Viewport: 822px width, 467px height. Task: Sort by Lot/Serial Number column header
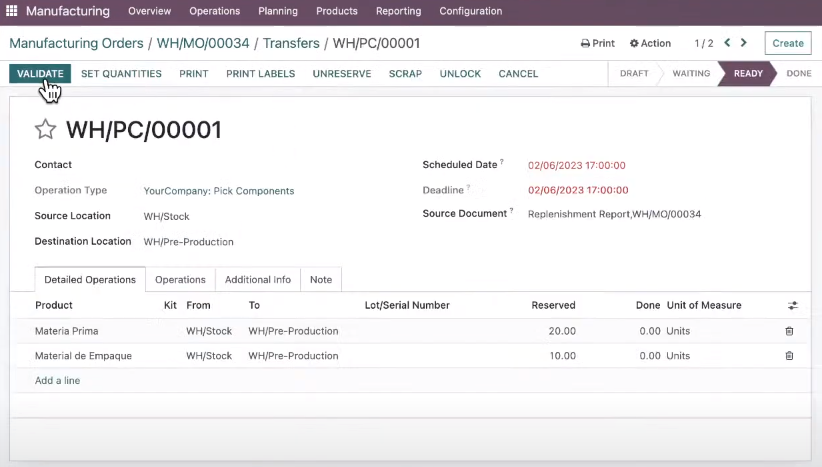pos(407,305)
